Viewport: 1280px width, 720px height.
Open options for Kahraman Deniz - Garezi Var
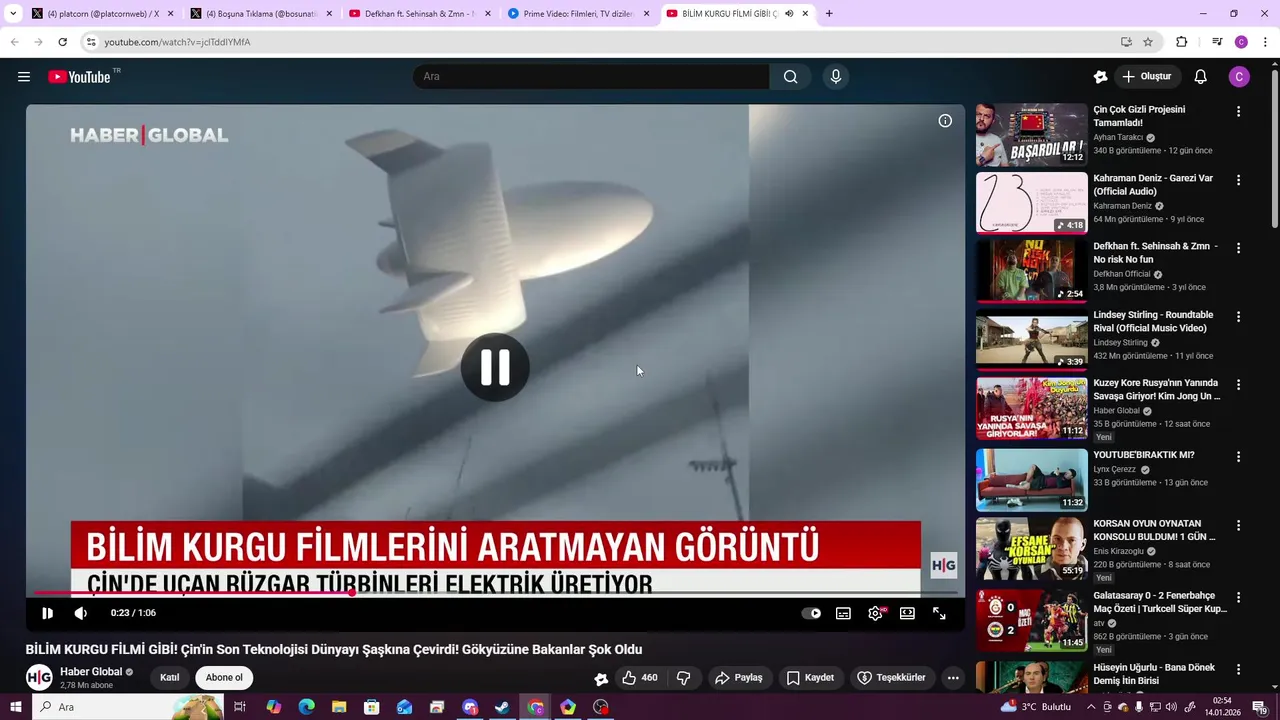click(1238, 180)
